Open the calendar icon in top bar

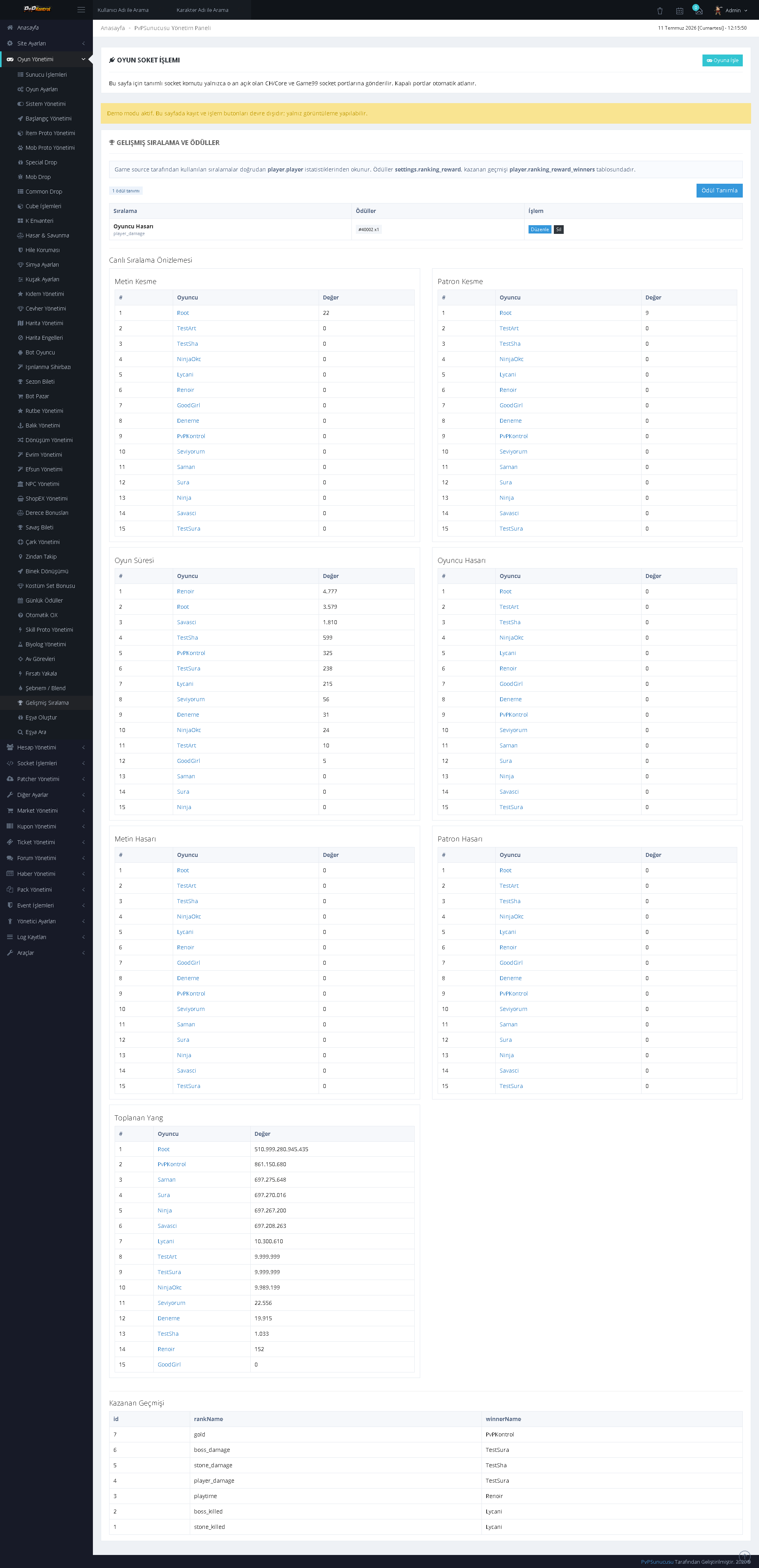coord(679,10)
